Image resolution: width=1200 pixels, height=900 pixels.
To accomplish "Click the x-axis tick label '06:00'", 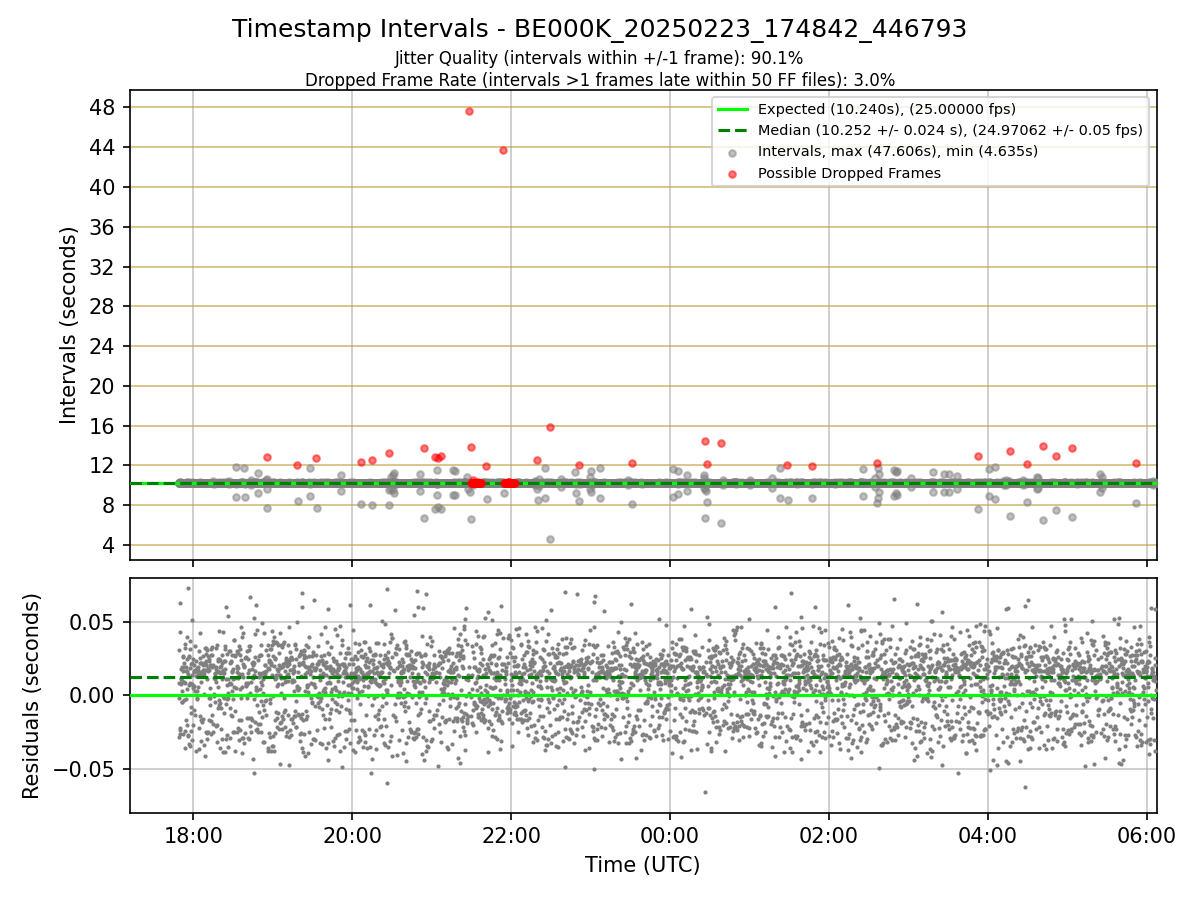I will coord(1147,834).
